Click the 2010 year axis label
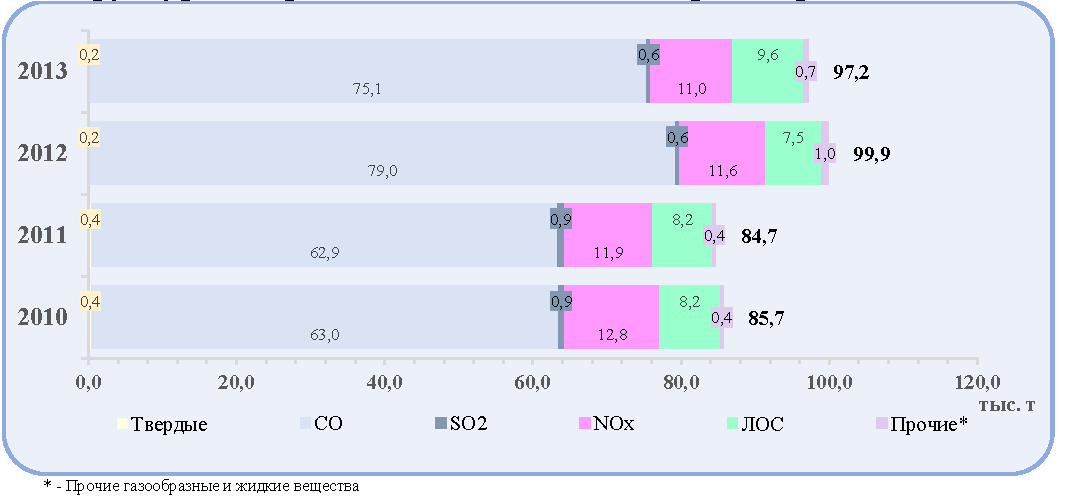The width and height of the screenshot is (1068, 501). tap(42, 317)
